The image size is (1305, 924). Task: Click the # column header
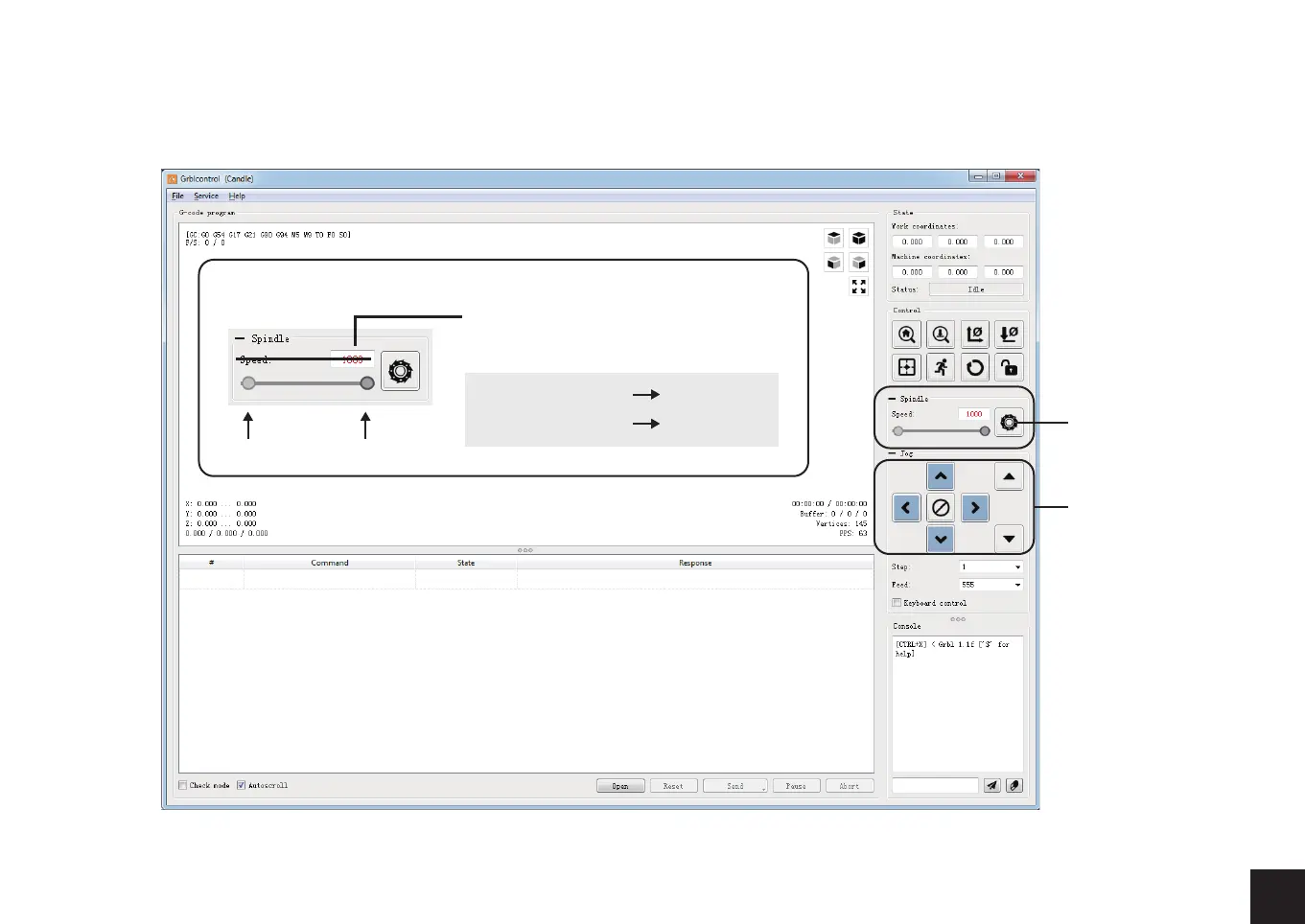point(211,563)
